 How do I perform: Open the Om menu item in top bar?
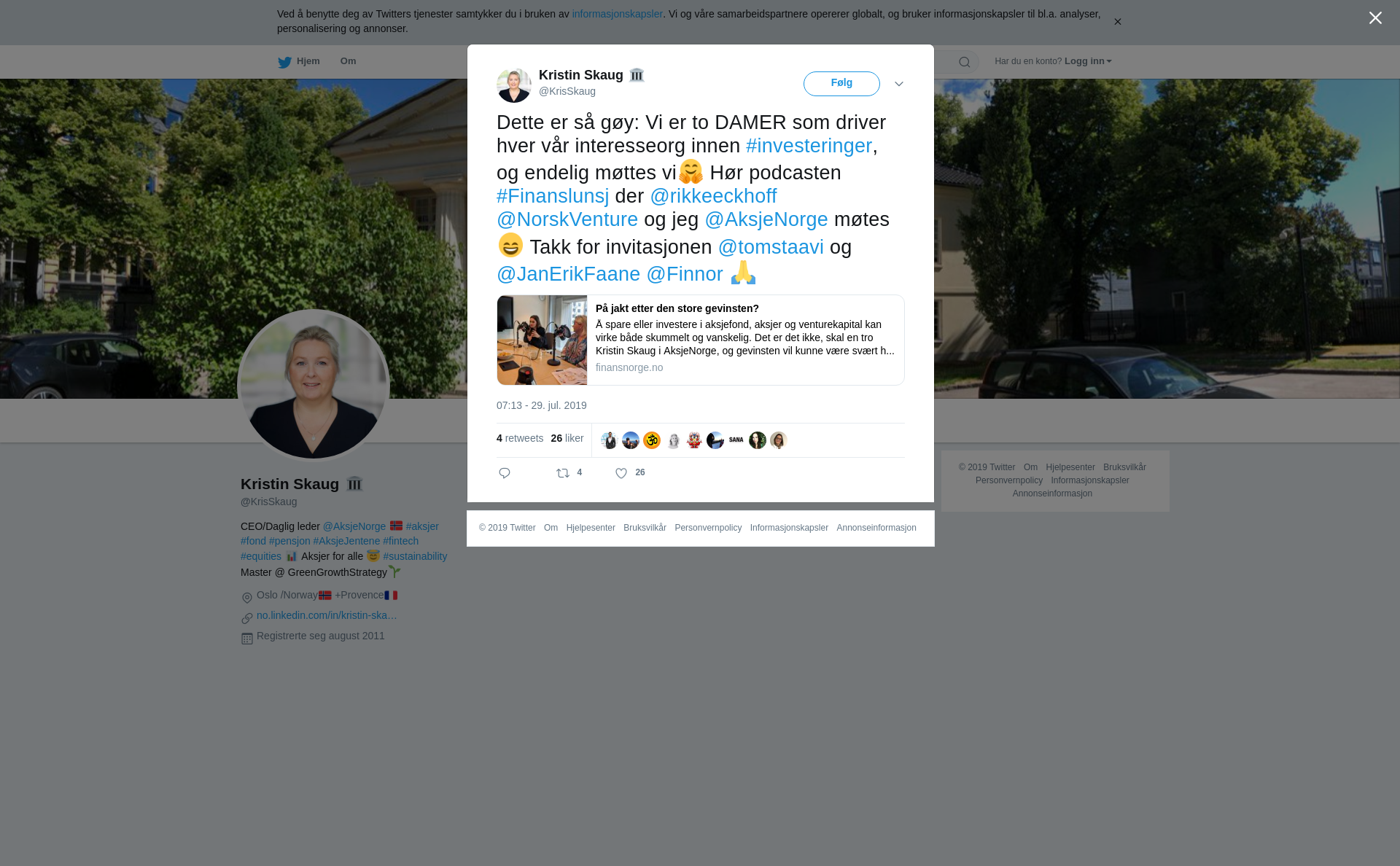point(348,61)
